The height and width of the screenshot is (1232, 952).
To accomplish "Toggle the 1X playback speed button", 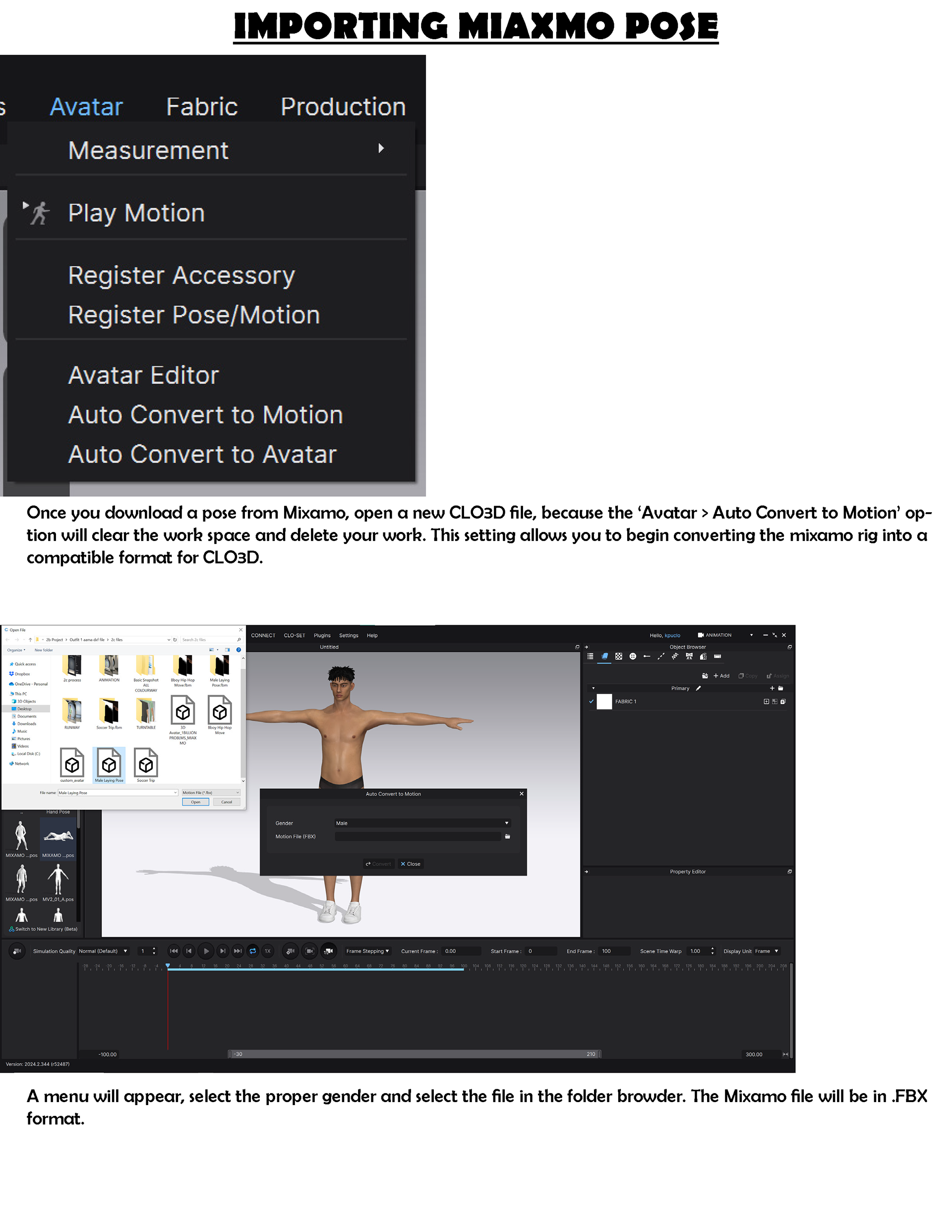I will (267, 951).
